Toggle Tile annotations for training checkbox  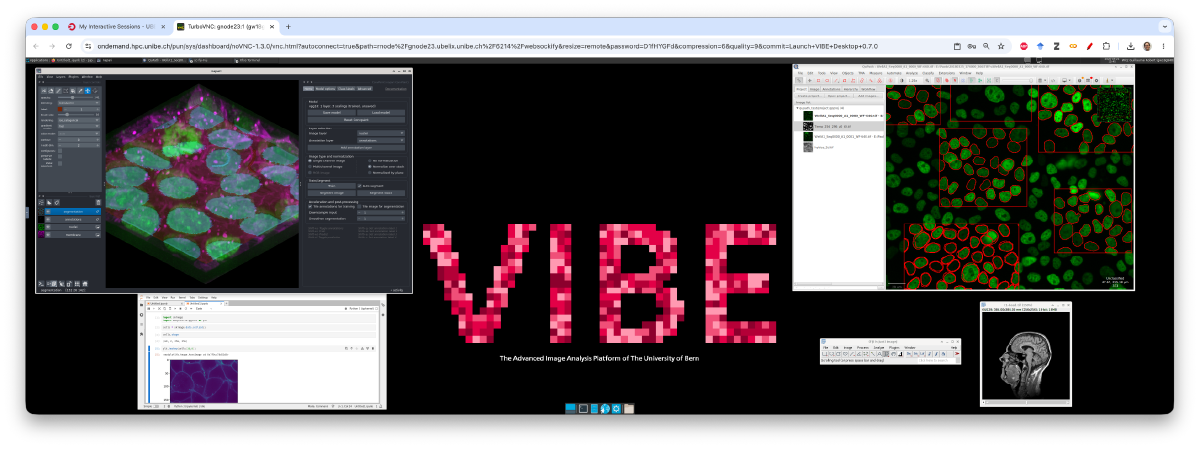click(310, 206)
